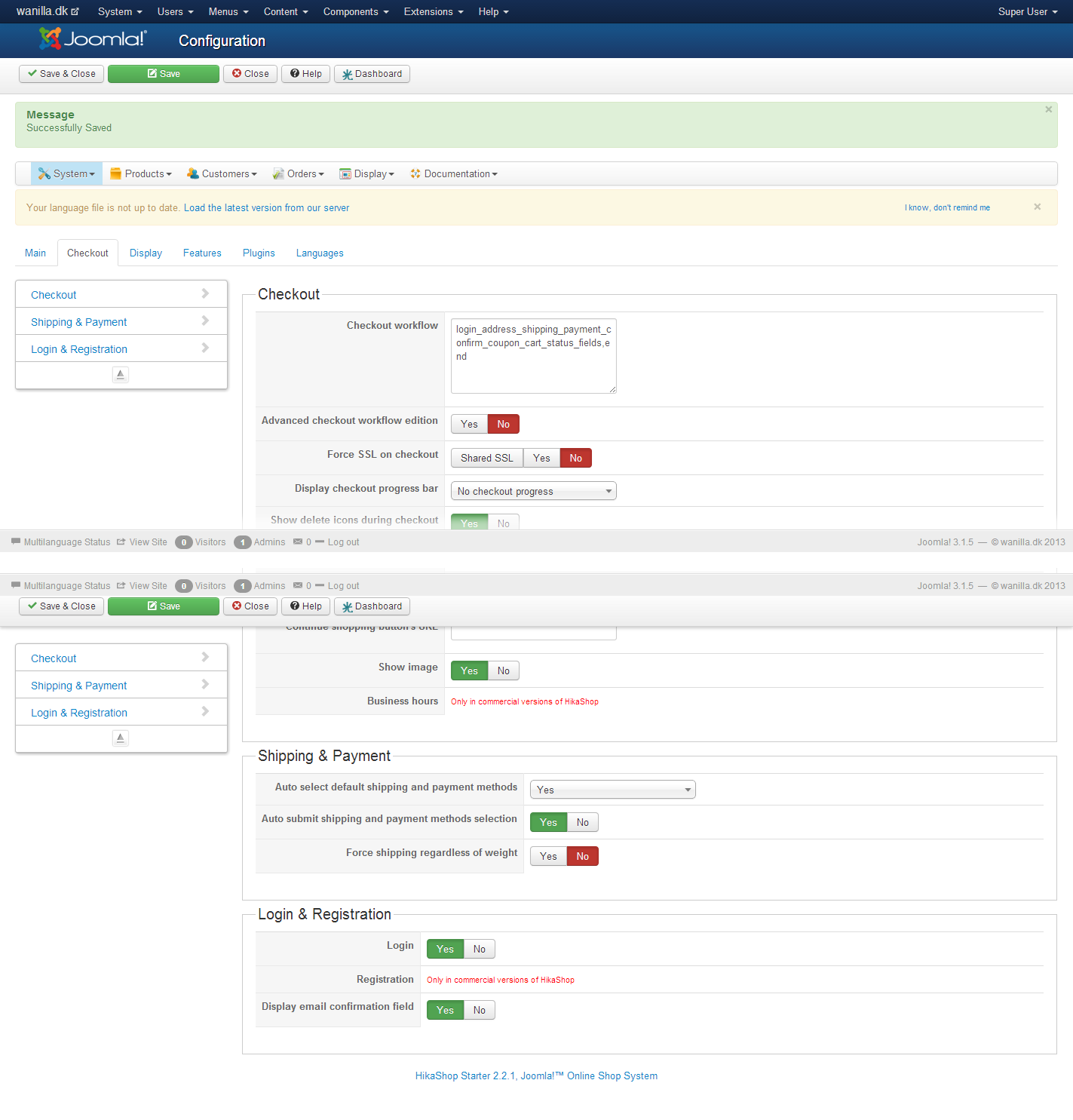1073x1120 pixels.
Task: Open the Extensions menu in top bar
Action: (433, 11)
